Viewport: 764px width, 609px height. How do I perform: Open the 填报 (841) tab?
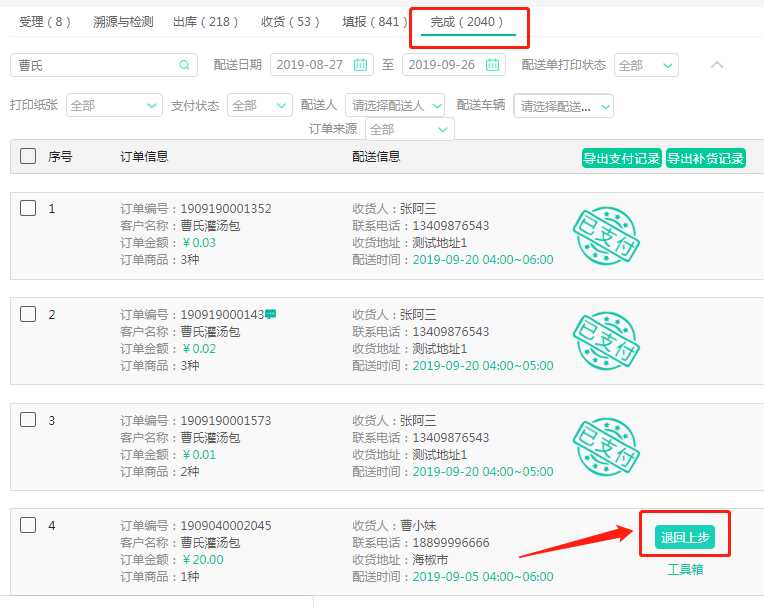click(375, 21)
